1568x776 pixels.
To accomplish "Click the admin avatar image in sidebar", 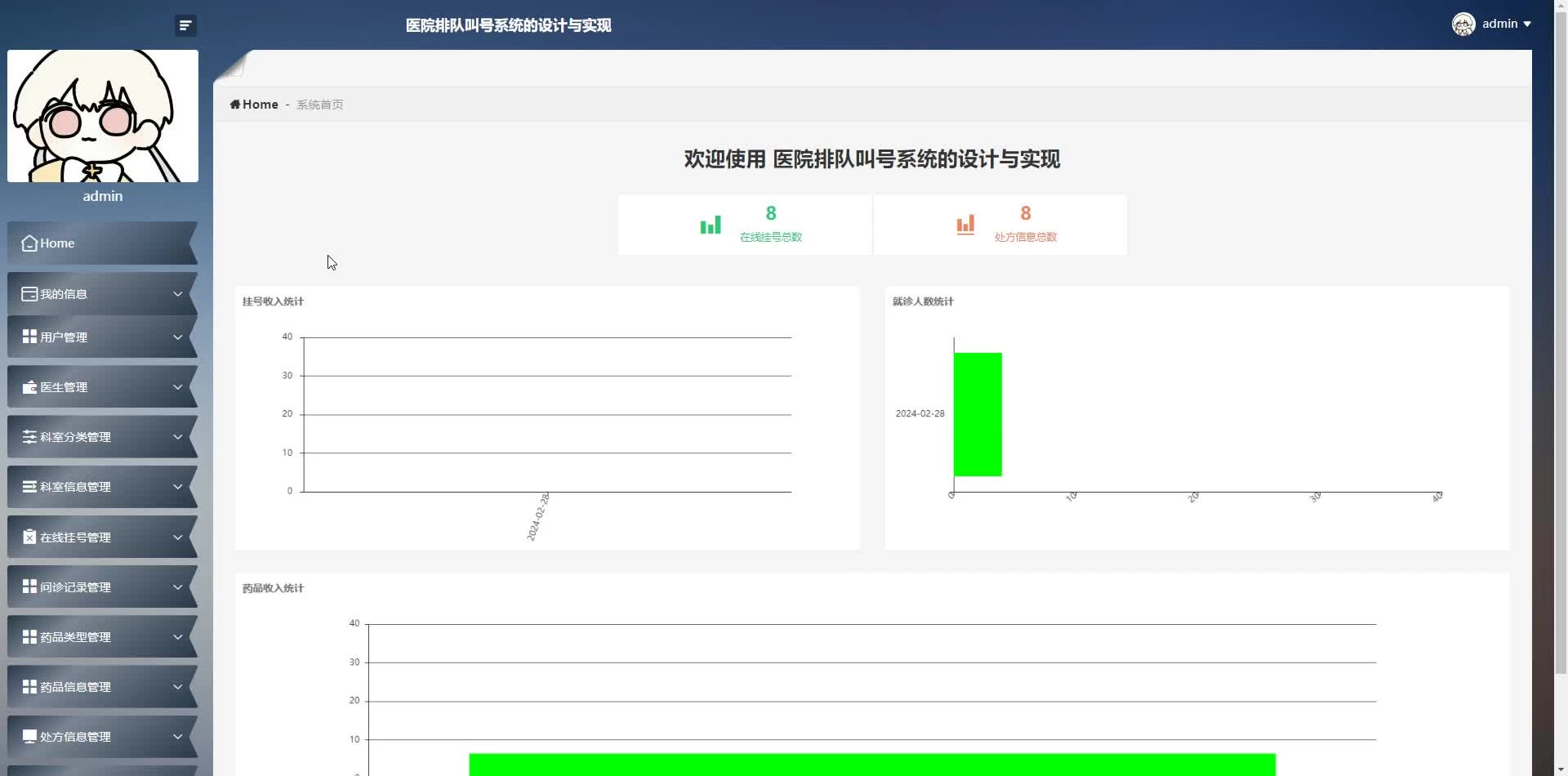I will pyautogui.click(x=103, y=116).
